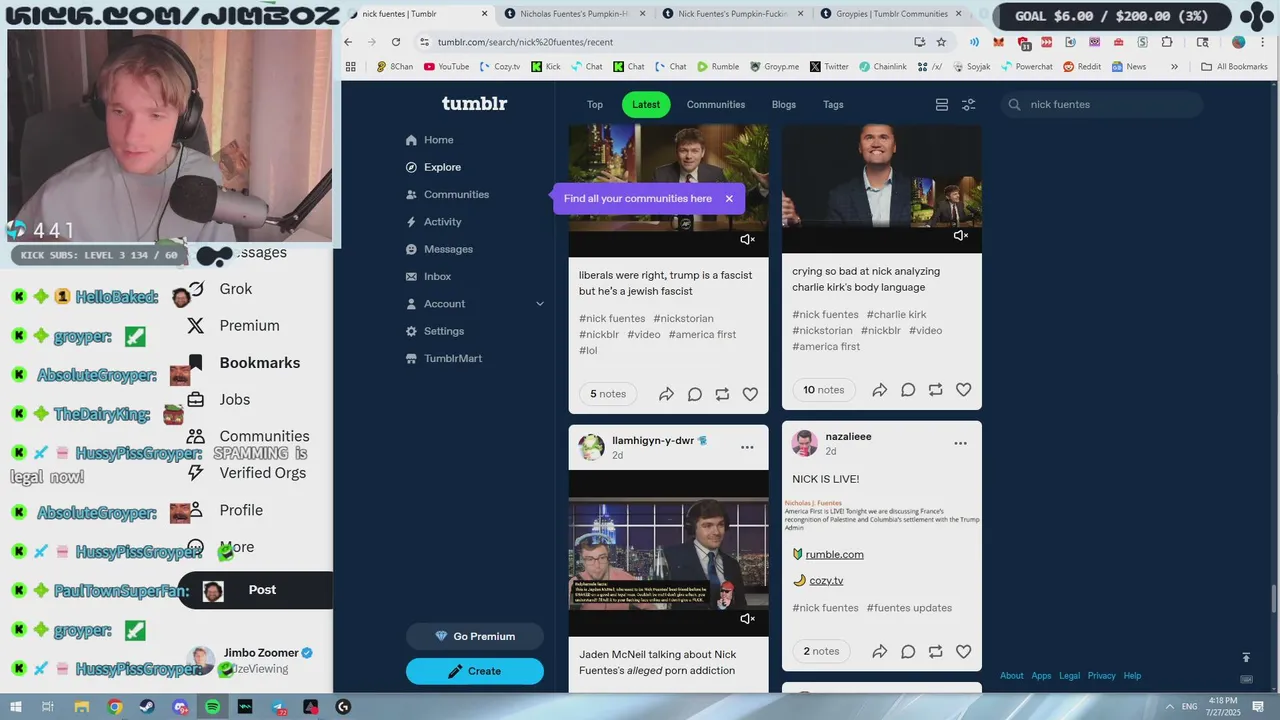Open the Privacy footer link
This screenshot has width=1280, height=720.
1101,676
